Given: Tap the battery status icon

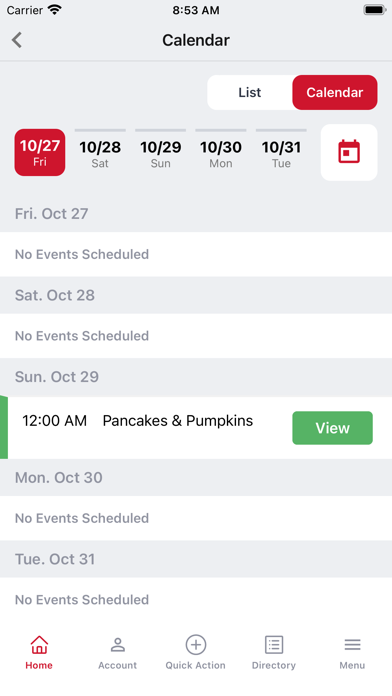Looking at the screenshot, I should tap(375, 10).
